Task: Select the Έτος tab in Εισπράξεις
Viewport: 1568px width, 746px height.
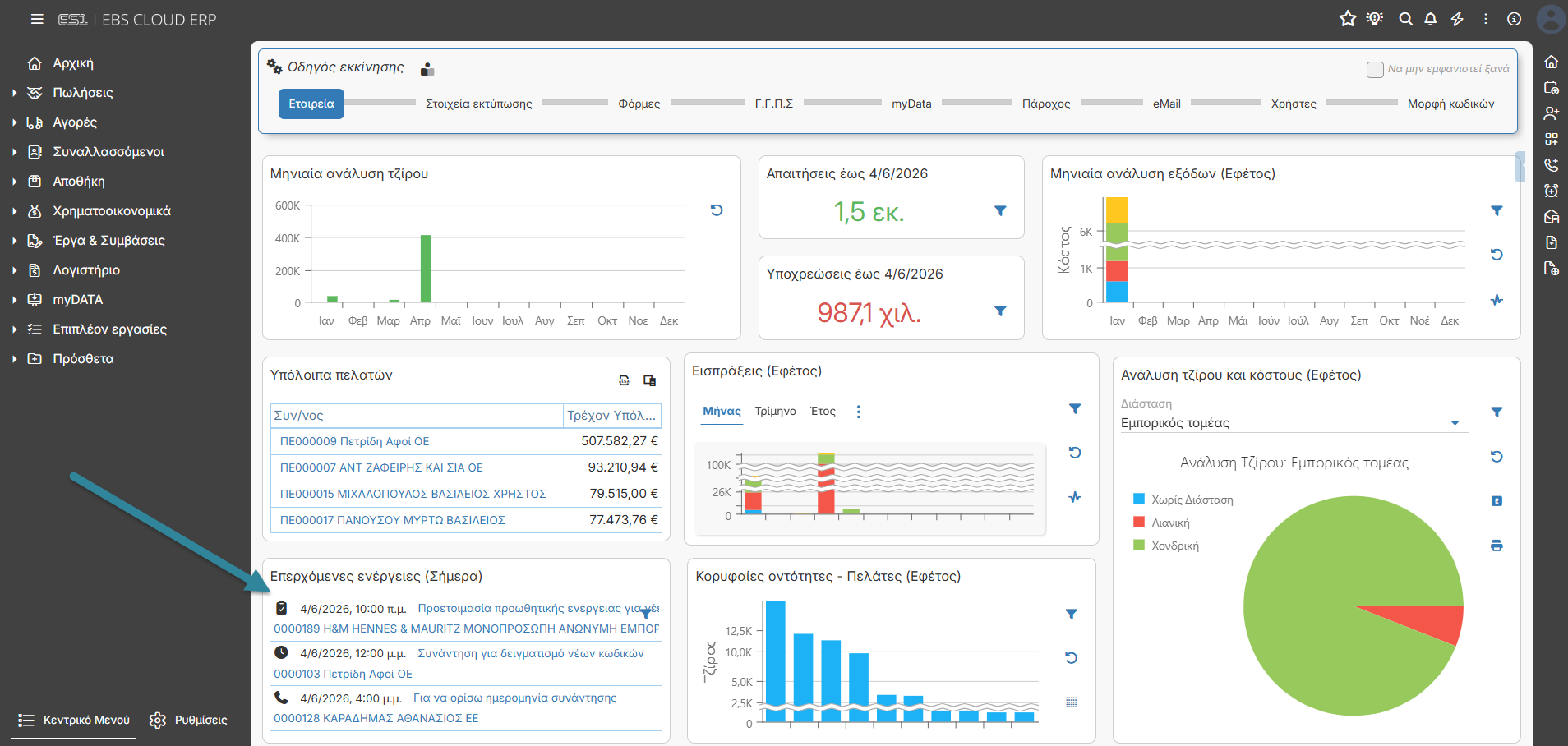Action: (823, 412)
